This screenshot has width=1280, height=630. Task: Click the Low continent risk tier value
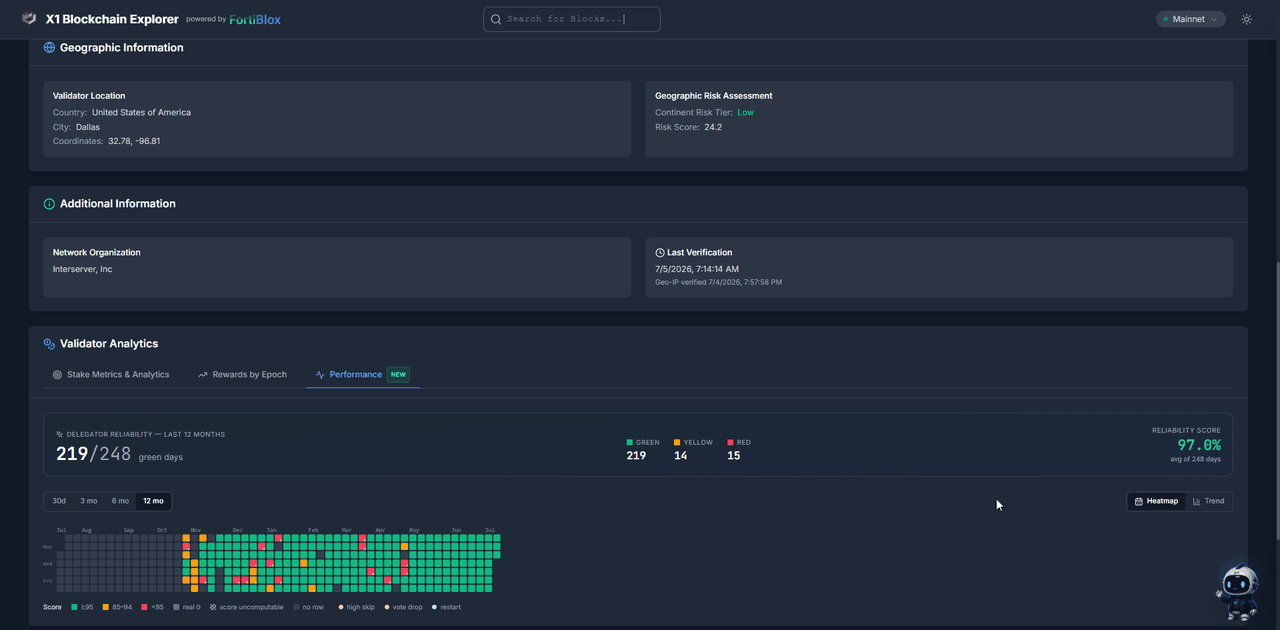[x=745, y=113]
